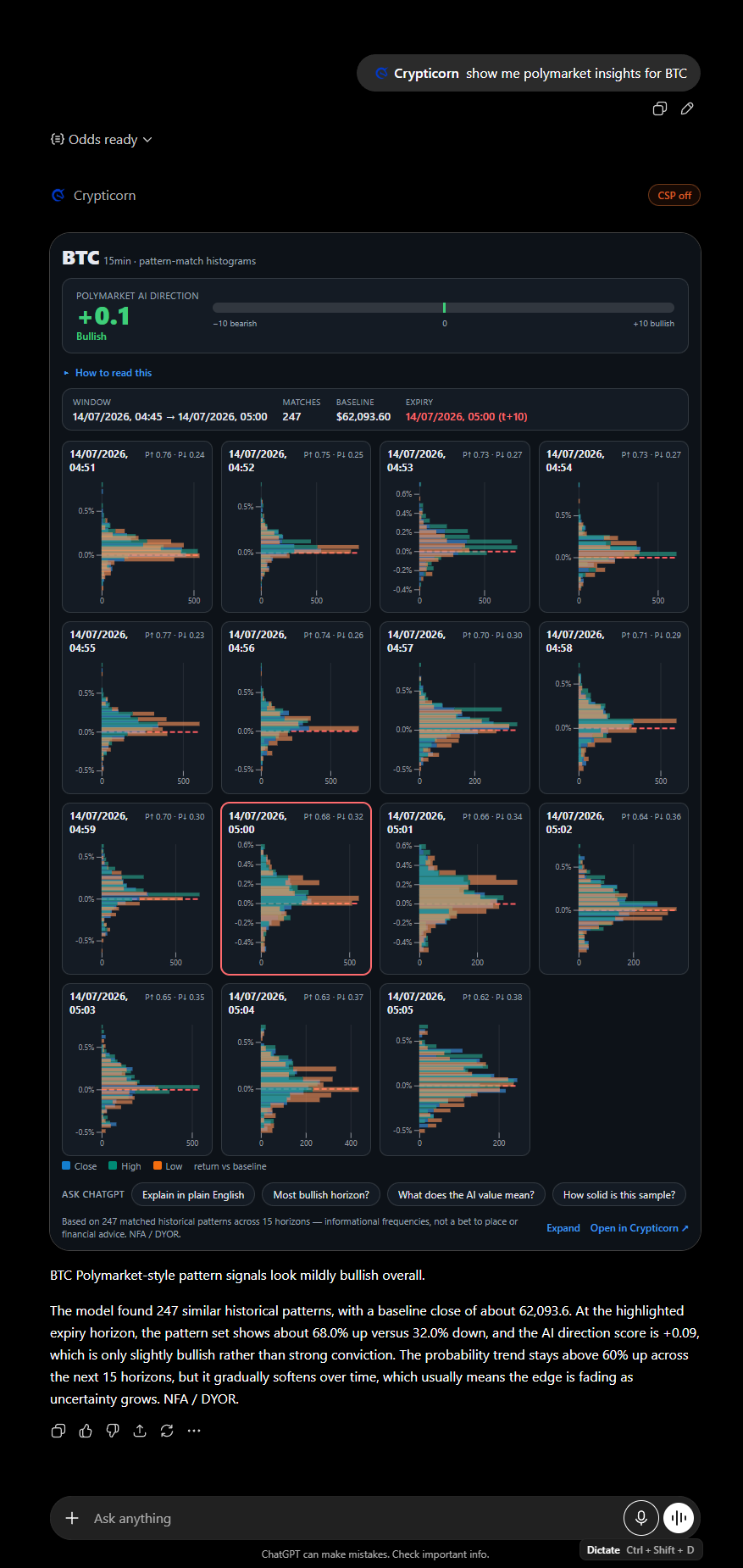Give the response a thumbs up
The image size is (743, 1568).
86,1431
